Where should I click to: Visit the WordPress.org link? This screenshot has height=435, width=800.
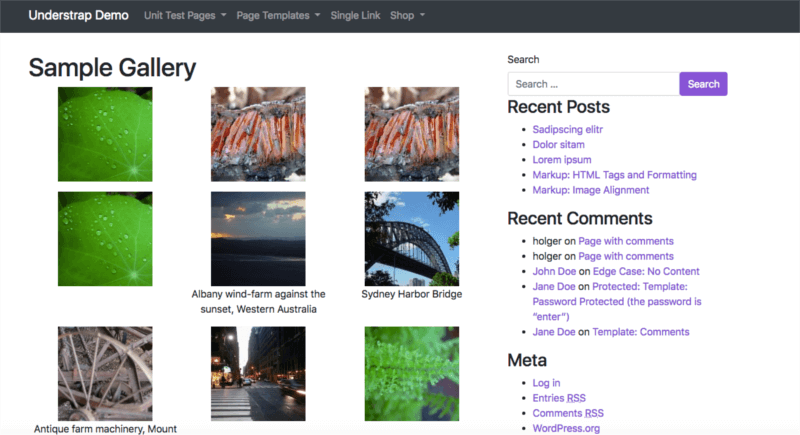(x=566, y=428)
